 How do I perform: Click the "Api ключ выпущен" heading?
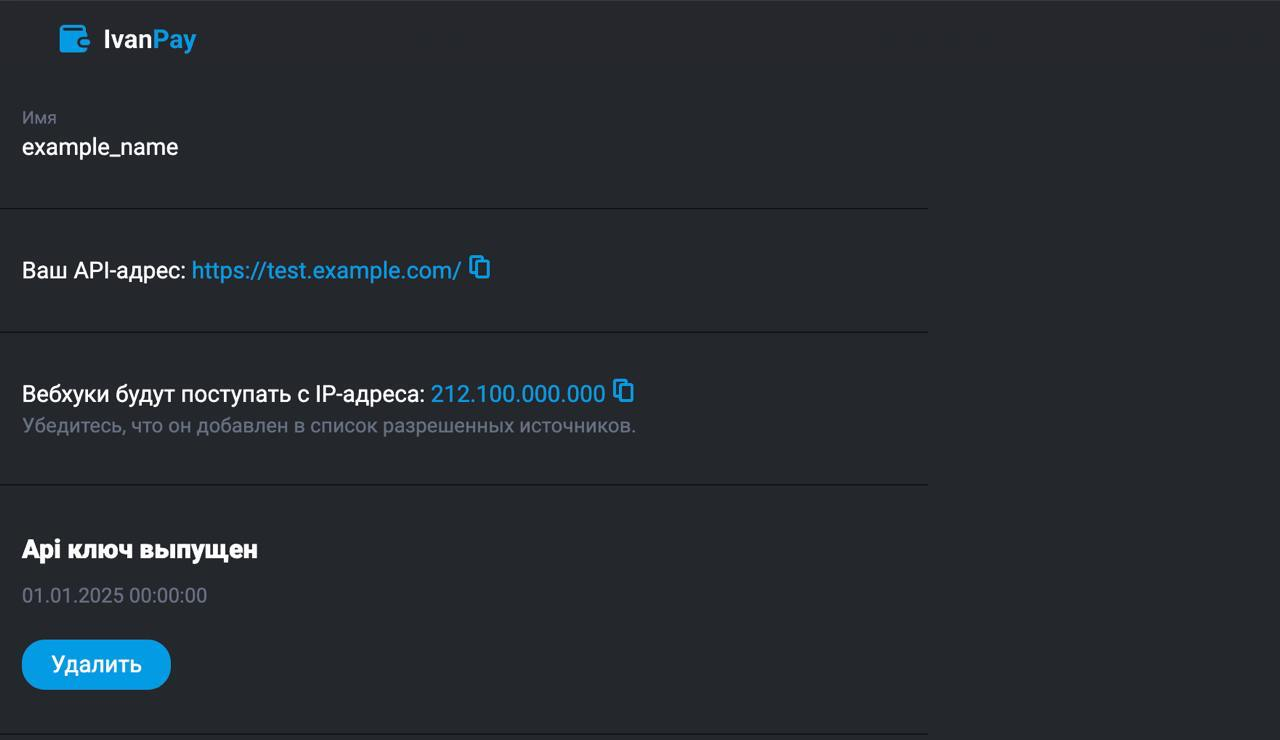[140, 549]
